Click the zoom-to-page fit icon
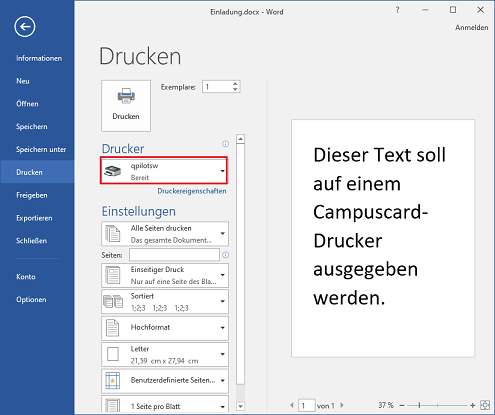Image resolution: width=495 pixels, height=415 pixels. (x=485, y=405)
